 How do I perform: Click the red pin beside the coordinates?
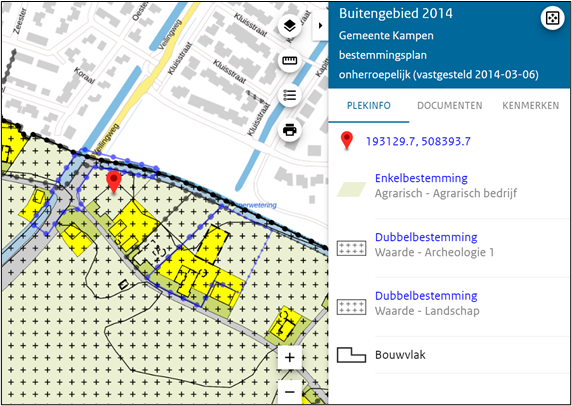(x=347, y=141)
